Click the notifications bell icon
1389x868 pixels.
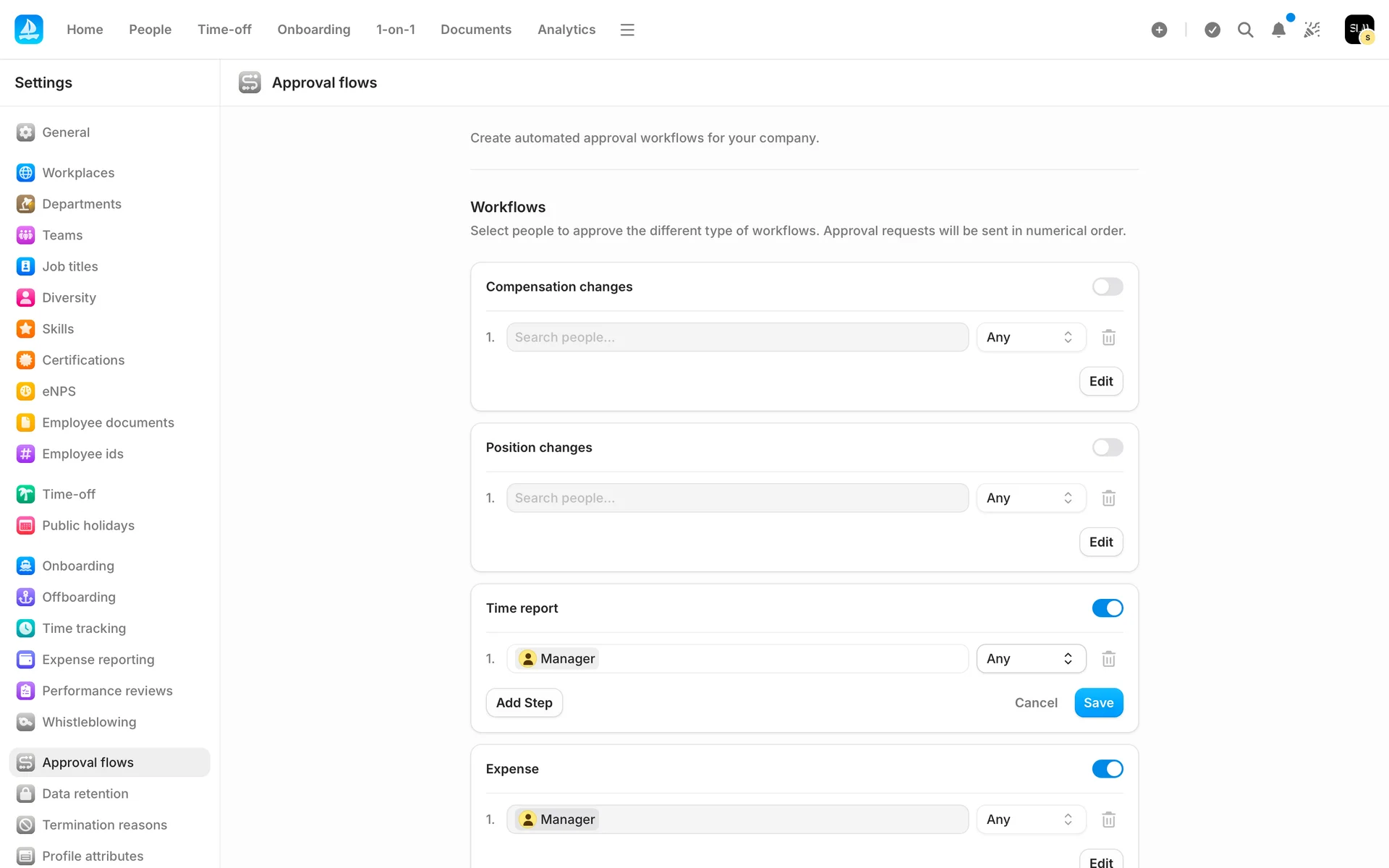pyautogui.click(x=1278, y=30)
